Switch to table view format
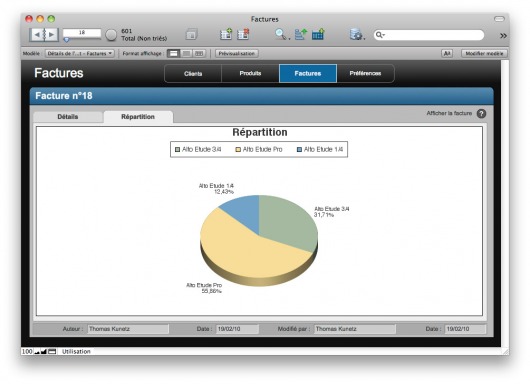The height and width of the screenshot is (384, 530). point(199,53)
